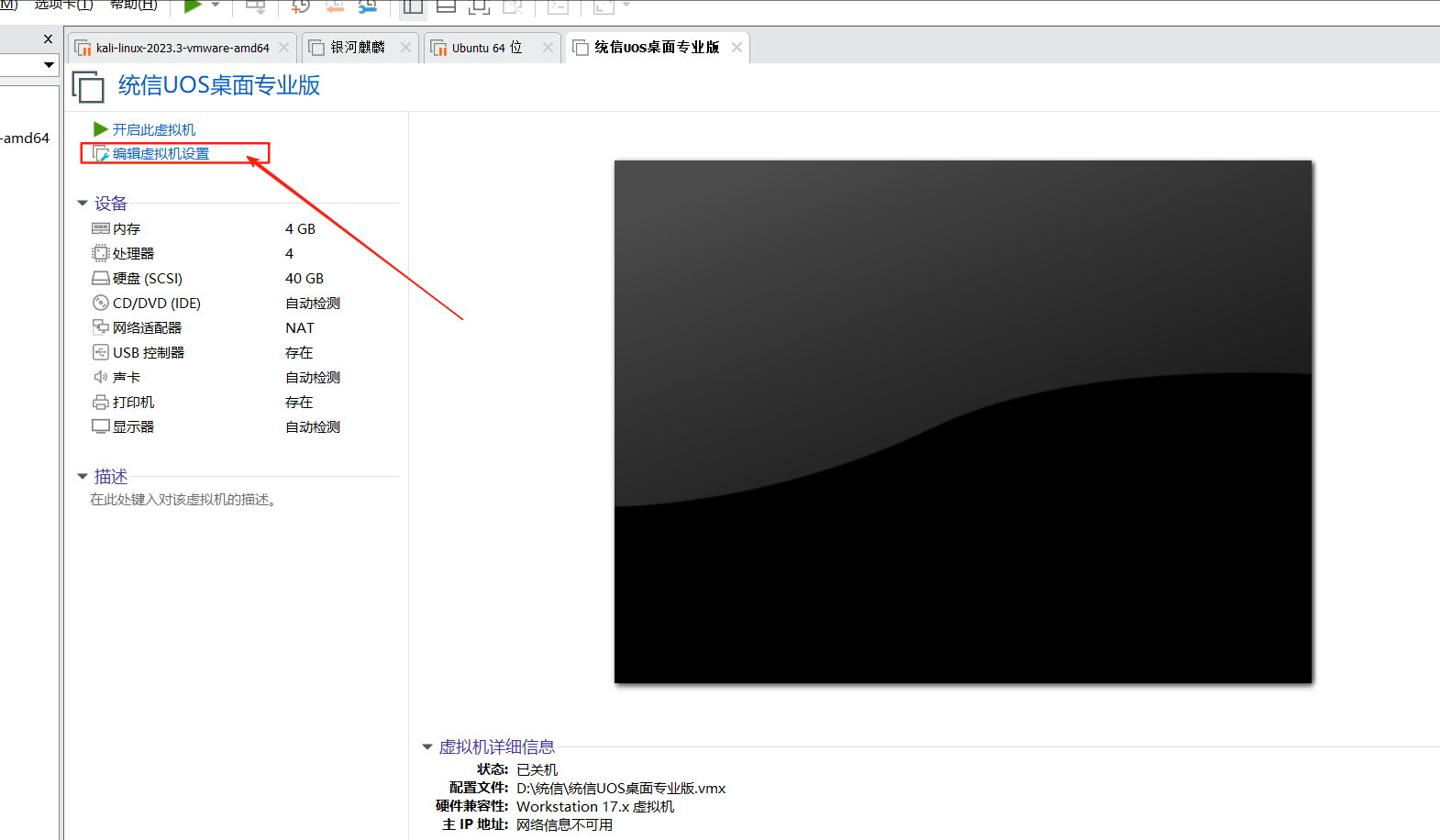Click the 统信UOS桌面专业版 page heading
Image resolution: width=1440 pixels, height=840 pixels.
pyautogui.click(x=219, y=85)
